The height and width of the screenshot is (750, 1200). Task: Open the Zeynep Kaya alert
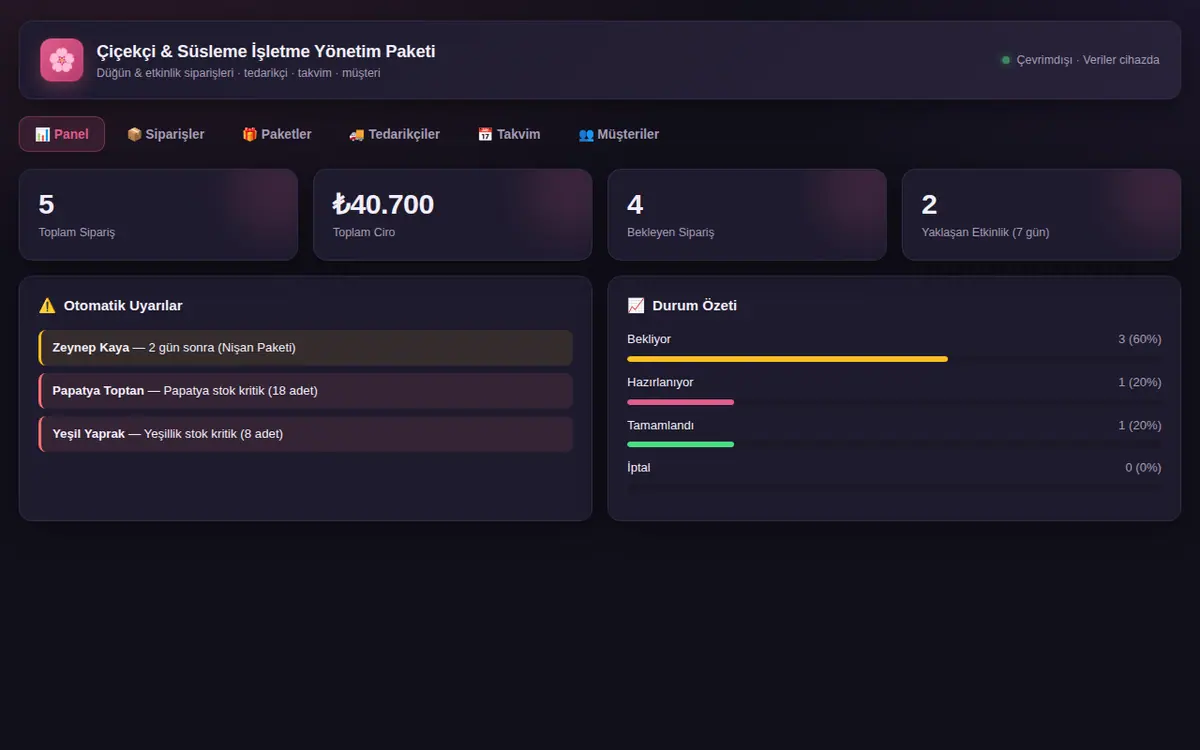[306, 348]
